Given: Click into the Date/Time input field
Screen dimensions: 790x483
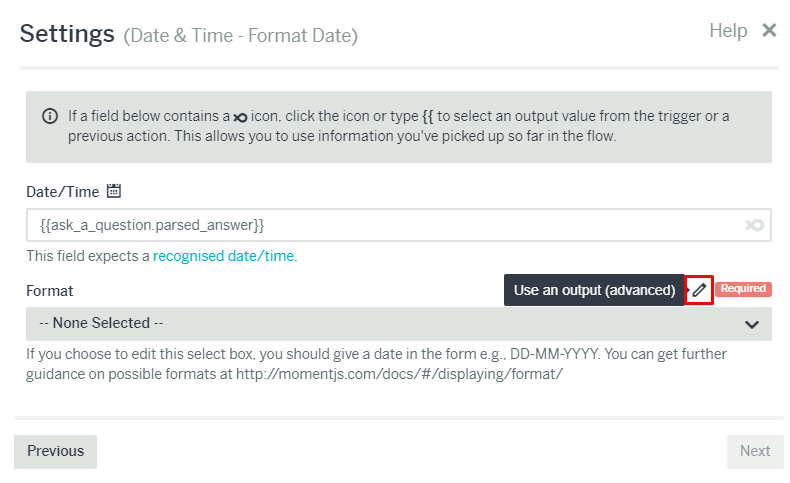Looking at the screenshot, I should coord(399,225).
